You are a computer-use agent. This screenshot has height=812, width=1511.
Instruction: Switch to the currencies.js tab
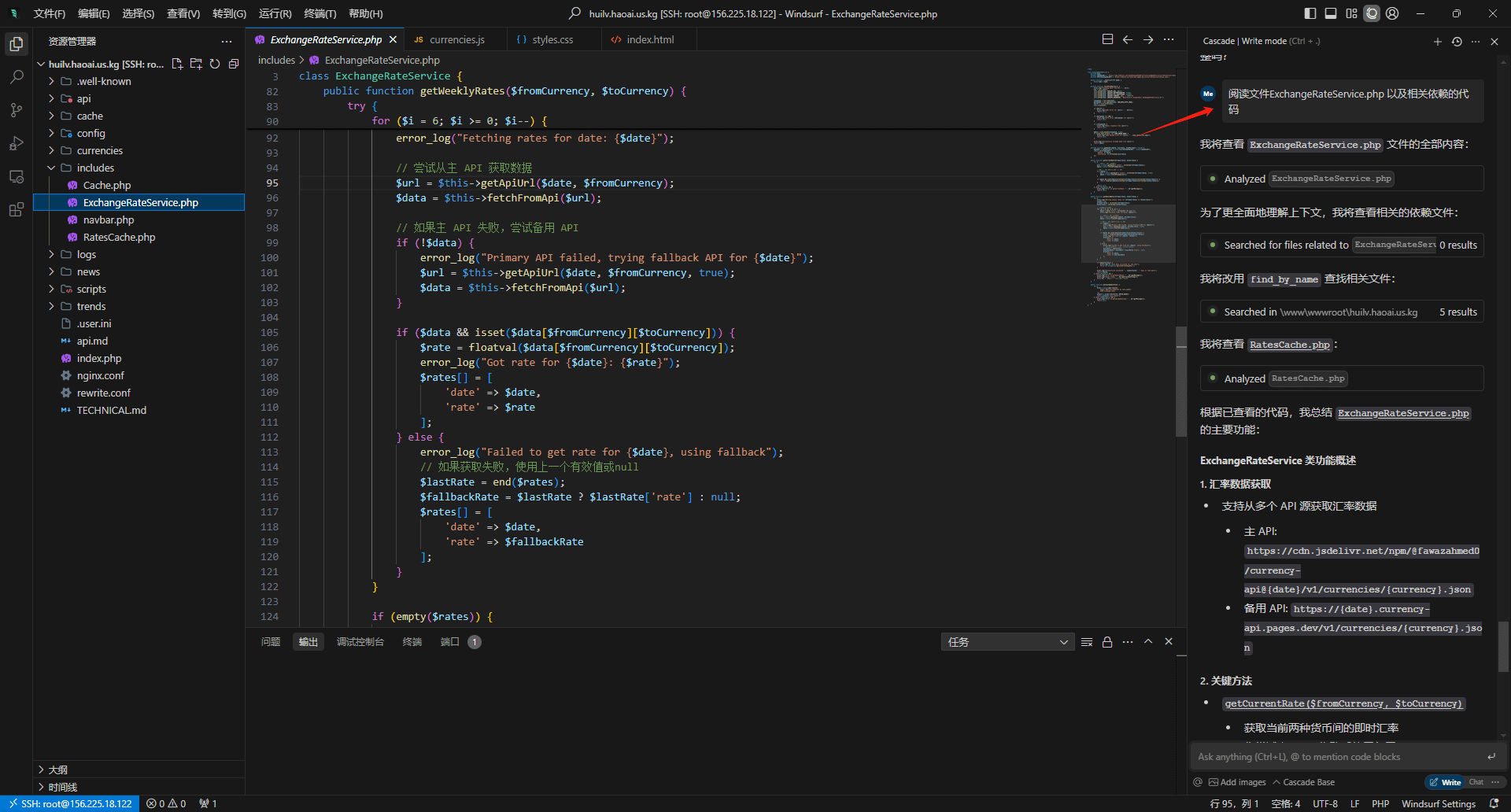click(x=456, y=39)
